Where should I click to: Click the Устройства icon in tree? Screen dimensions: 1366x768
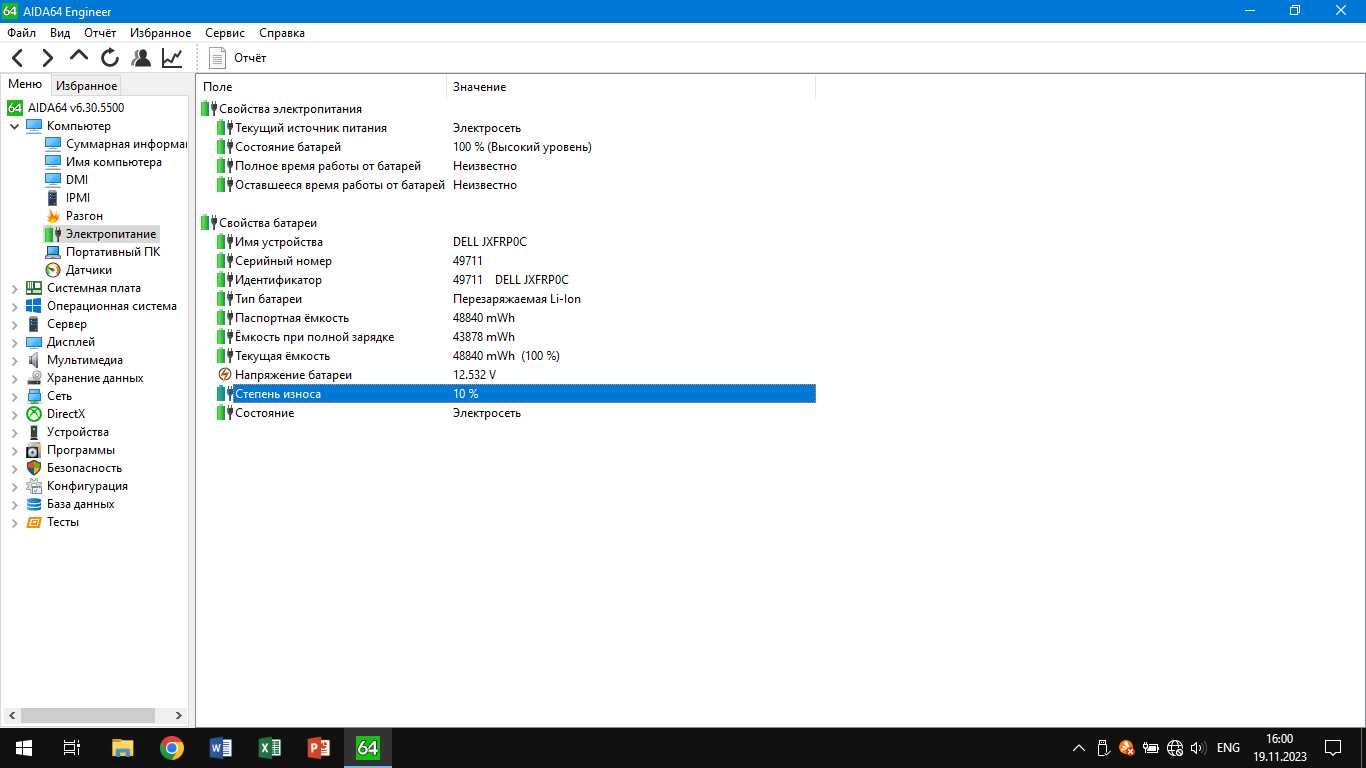tap(34, 432)
